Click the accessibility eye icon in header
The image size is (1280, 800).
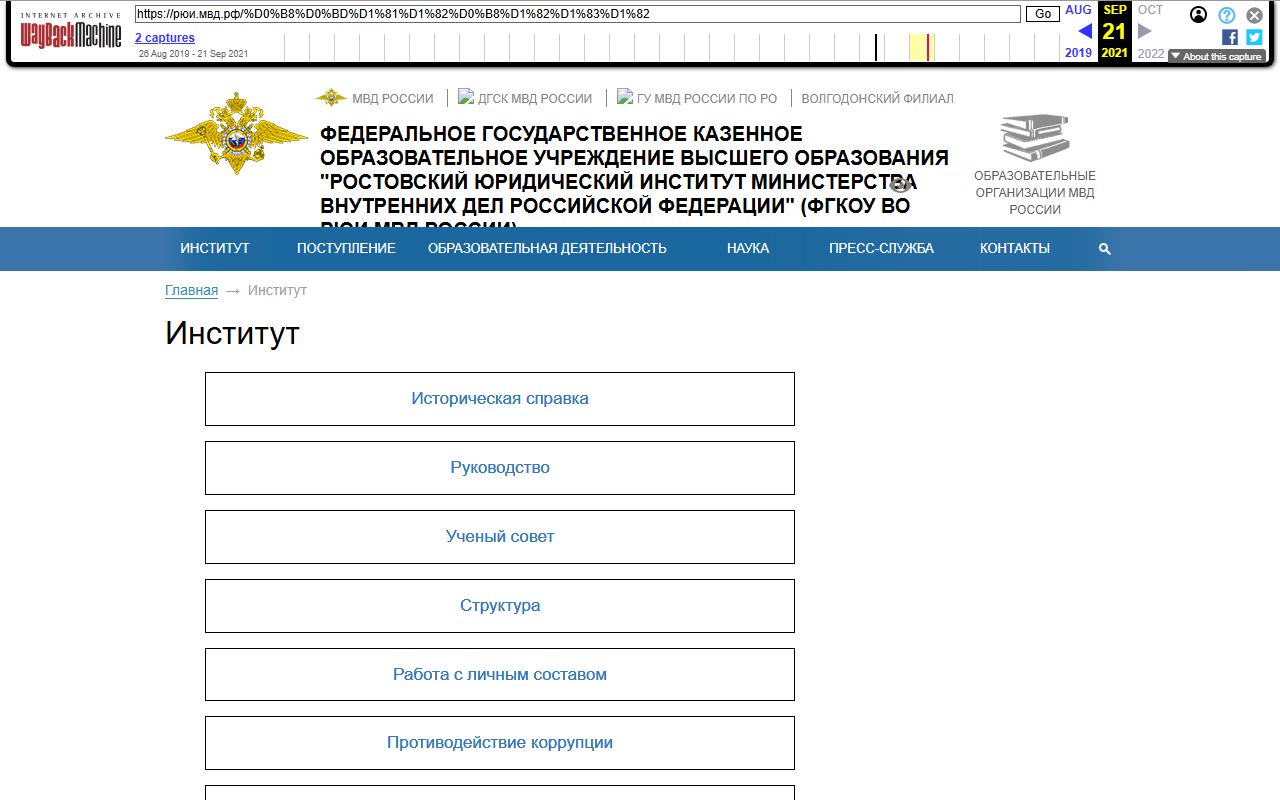[900, 184]
